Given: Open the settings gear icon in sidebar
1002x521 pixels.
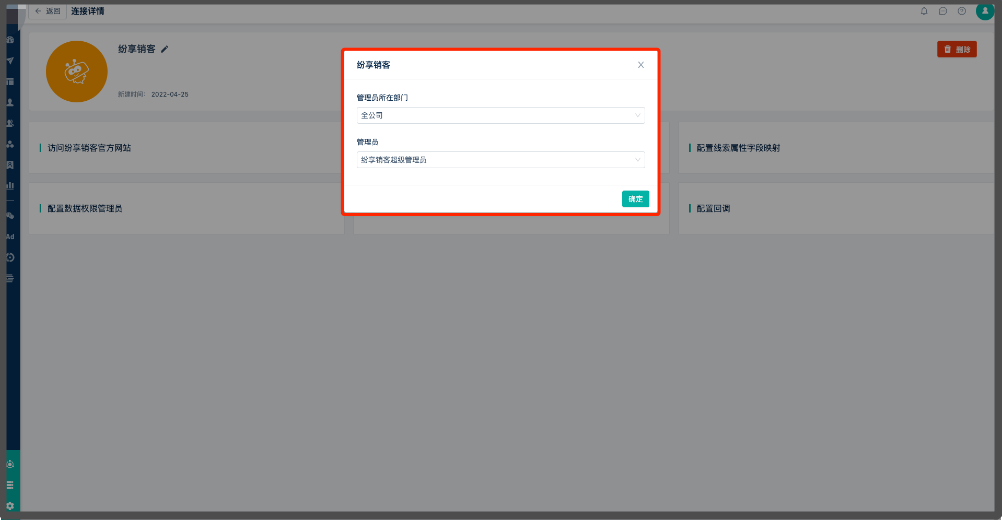Looking at the screenshot, I should pyautogui.click(x=10, y=506).
